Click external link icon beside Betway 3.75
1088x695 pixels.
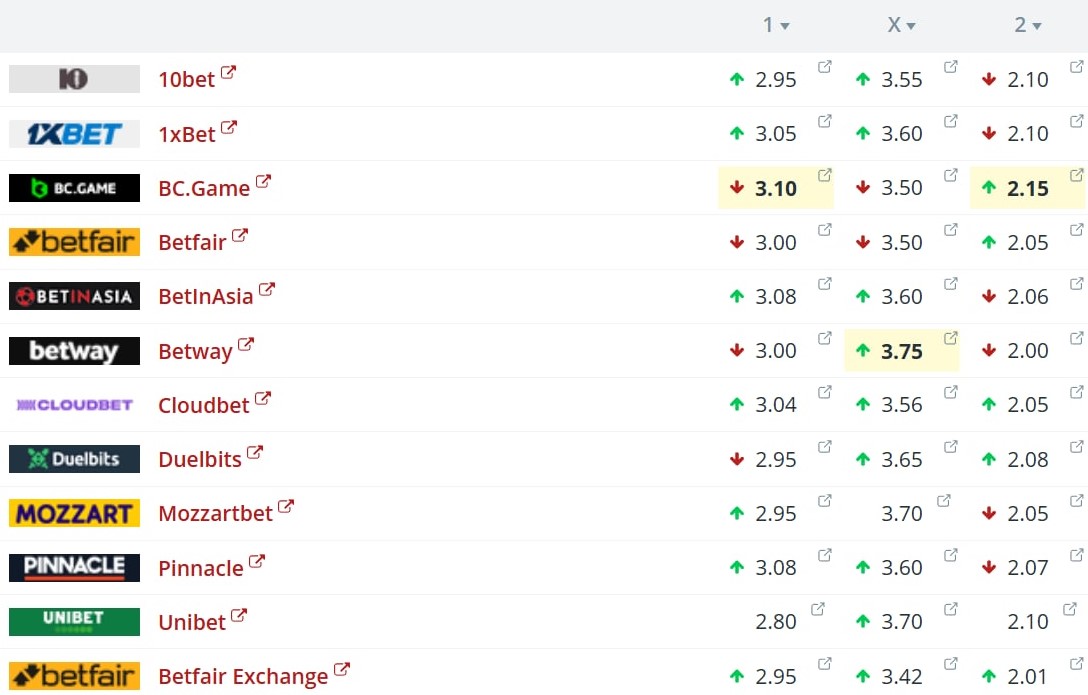click(x=951, y=338)
